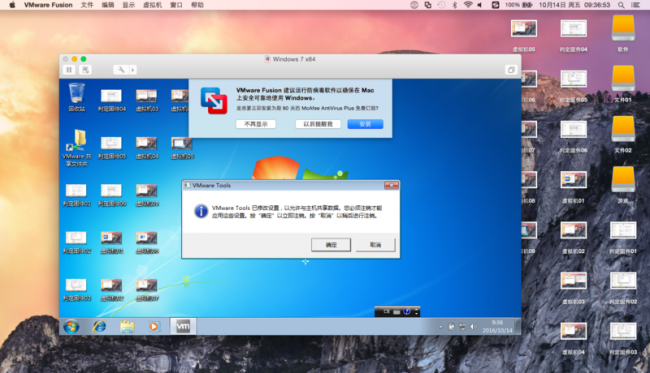Click the Unity view icon at the toolbar's right end
This screenshot has width=650, height=373.
(x=511, y=70)
